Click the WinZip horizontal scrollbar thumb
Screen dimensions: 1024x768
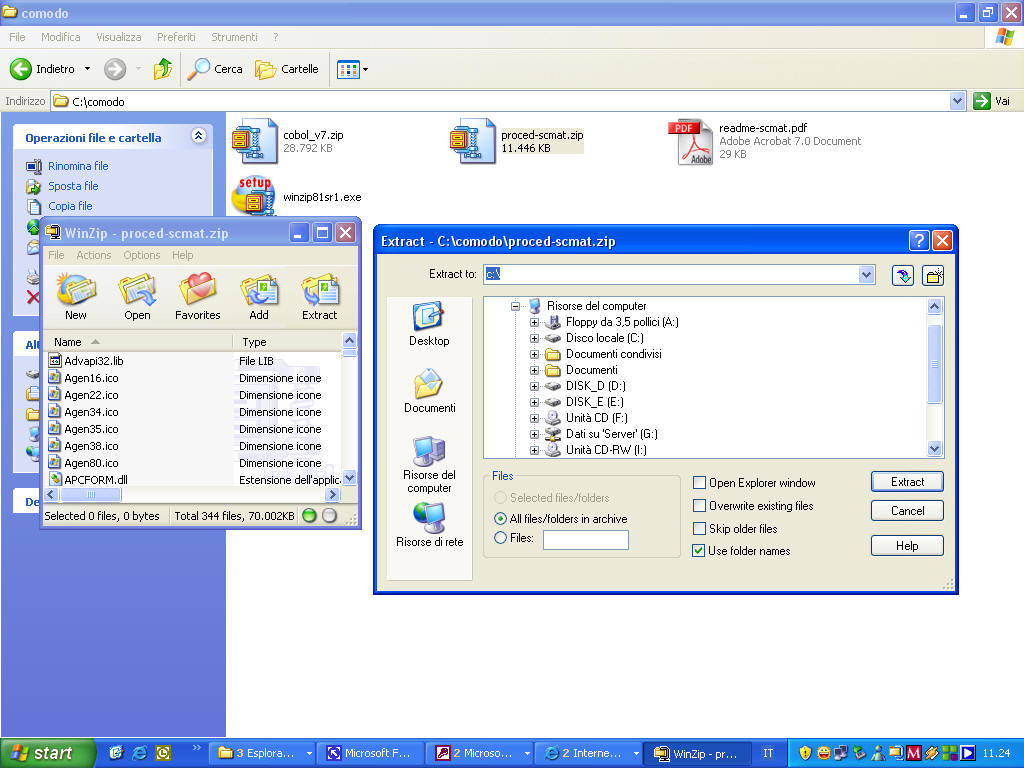pyautogui.click(x=91, y=494)
